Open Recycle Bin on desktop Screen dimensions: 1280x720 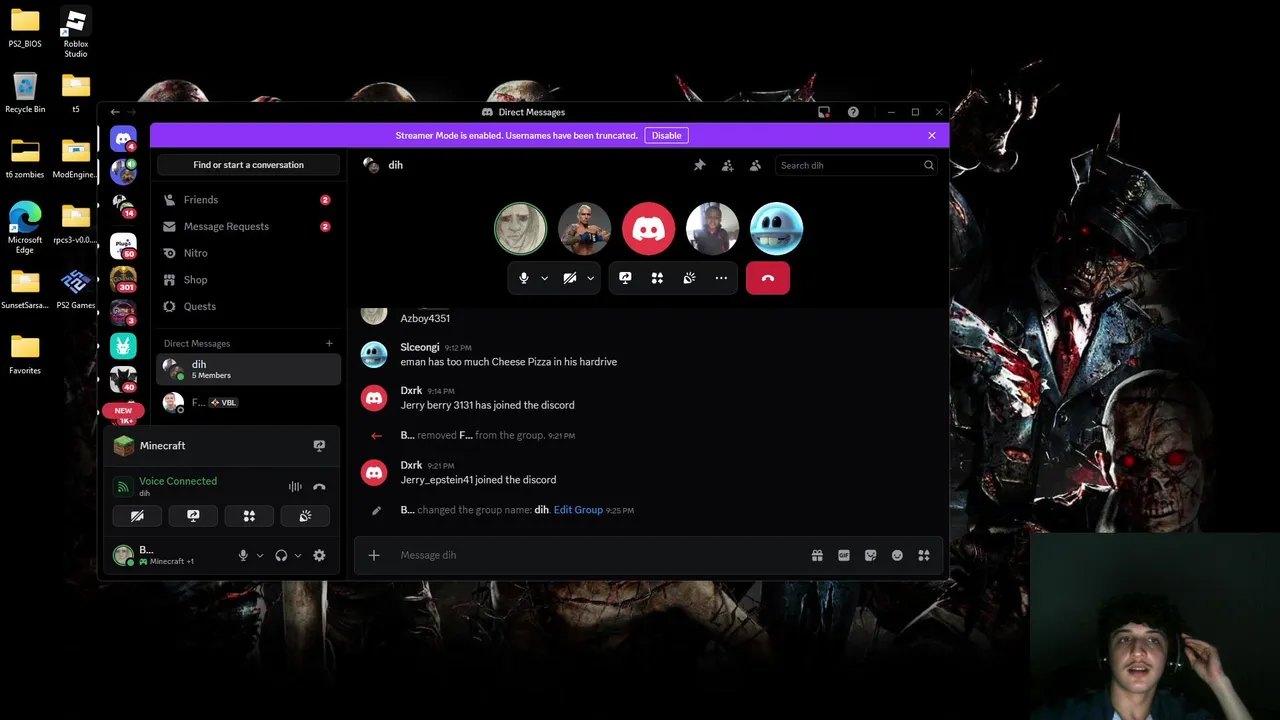(25, 92)
